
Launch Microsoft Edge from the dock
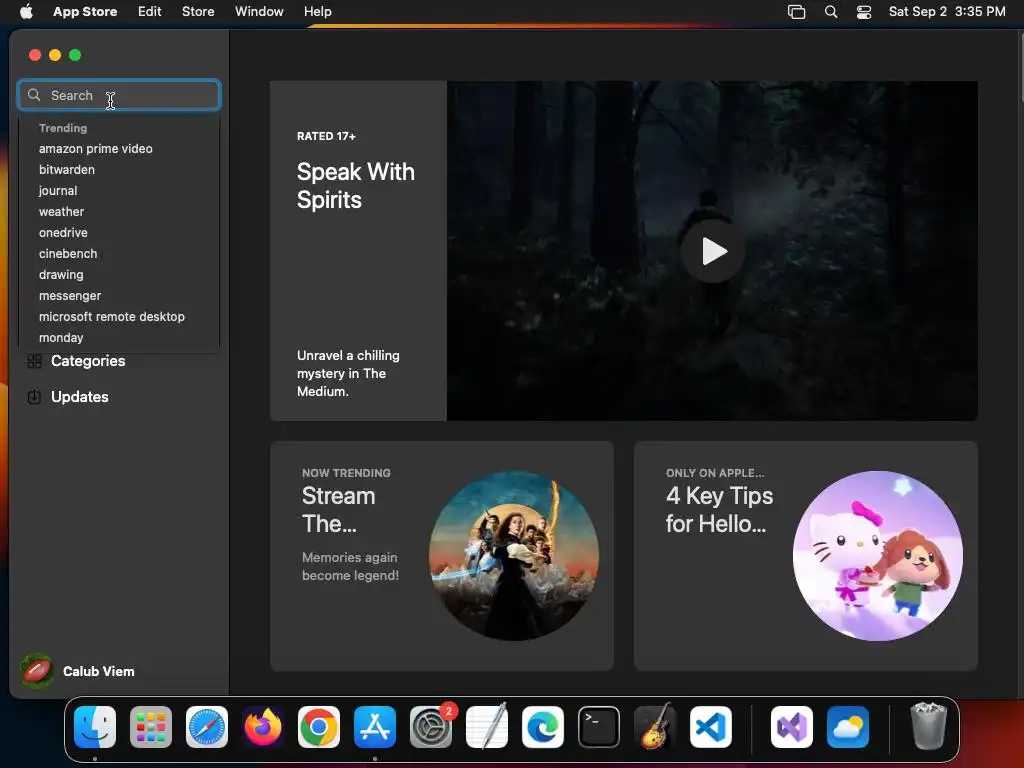[x=543, y=726]
